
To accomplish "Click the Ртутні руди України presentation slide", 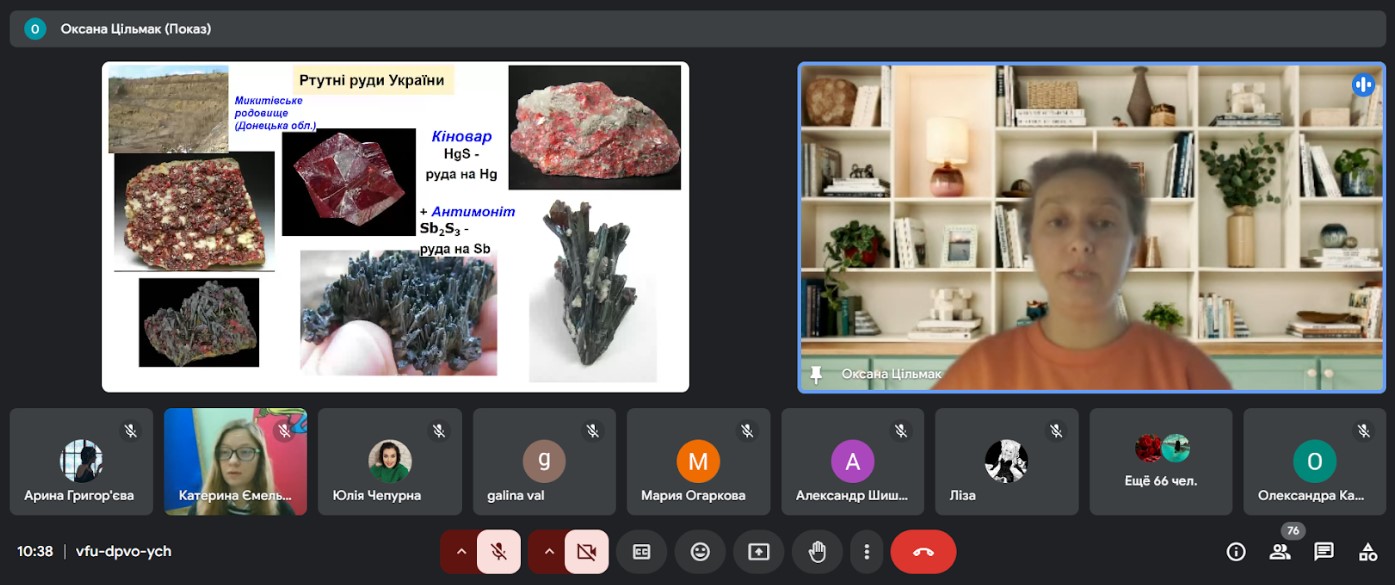I will coord(395,227).
